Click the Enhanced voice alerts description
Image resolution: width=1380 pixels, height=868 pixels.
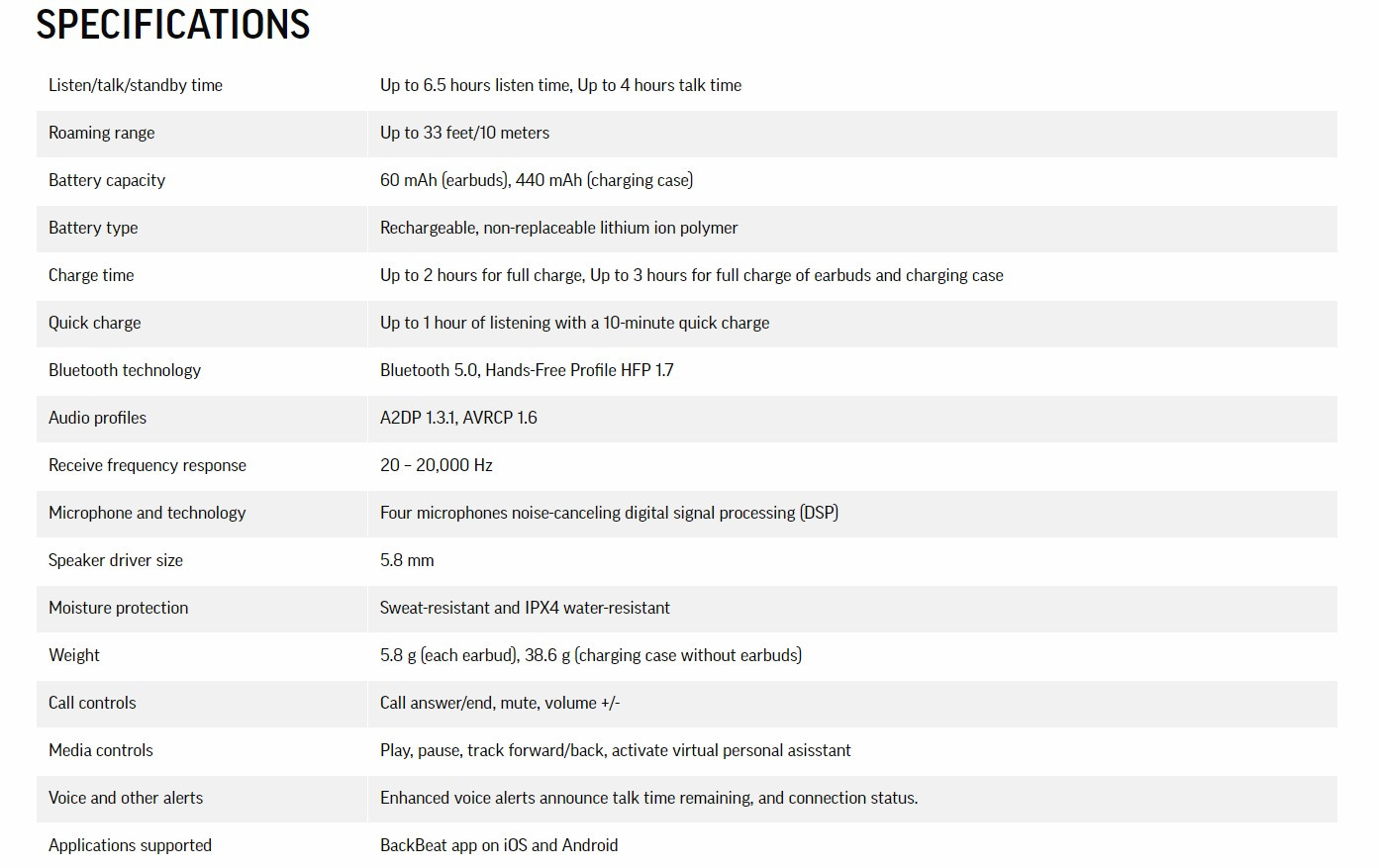tap(648, 798)
